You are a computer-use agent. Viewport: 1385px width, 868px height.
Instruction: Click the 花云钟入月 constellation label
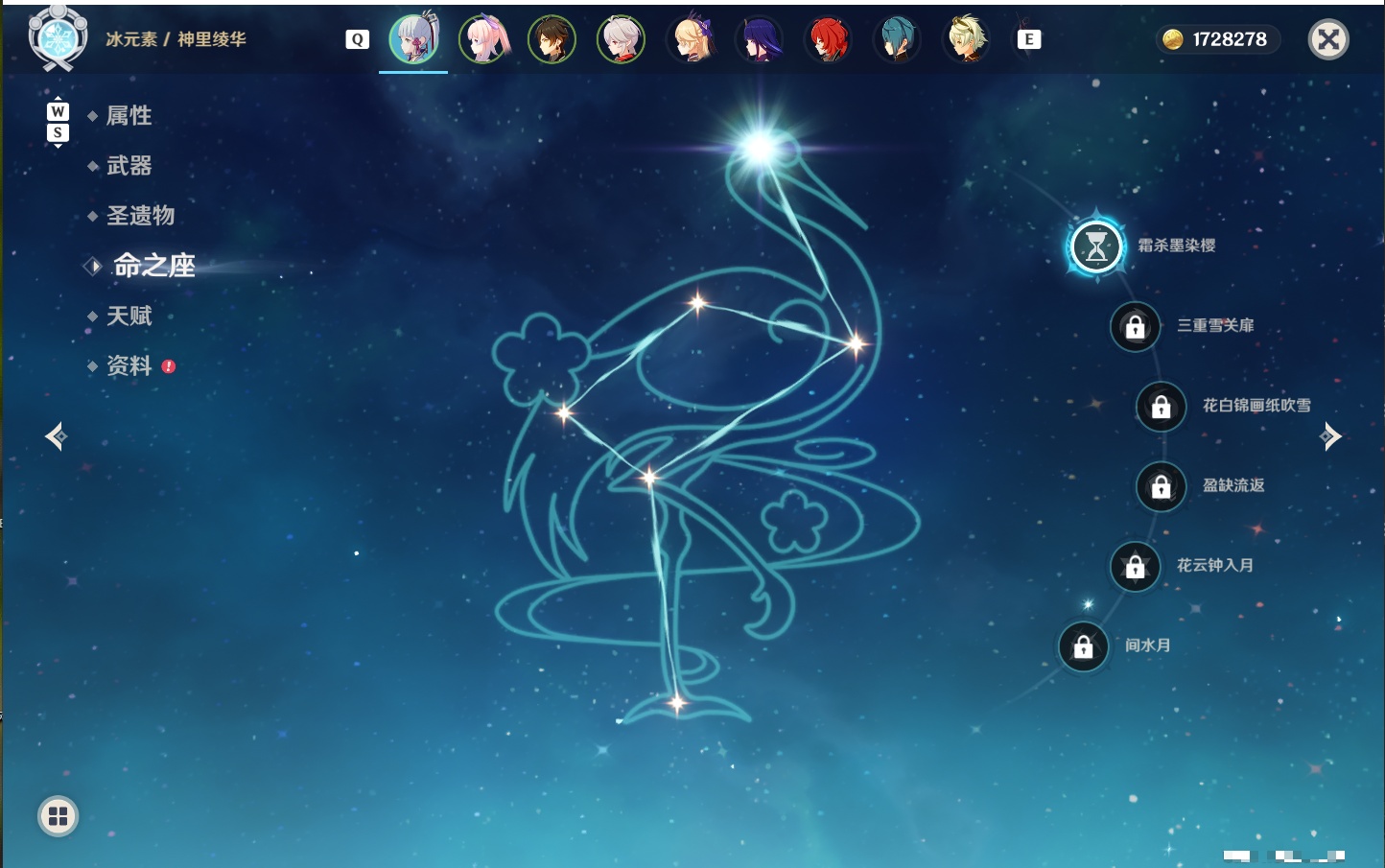pos(1215,566)
